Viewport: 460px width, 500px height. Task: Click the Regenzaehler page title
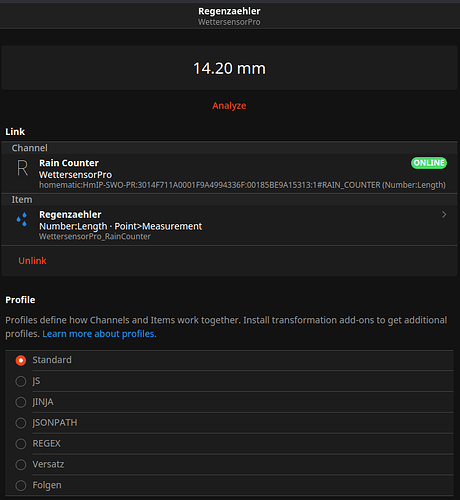(229, 11)
